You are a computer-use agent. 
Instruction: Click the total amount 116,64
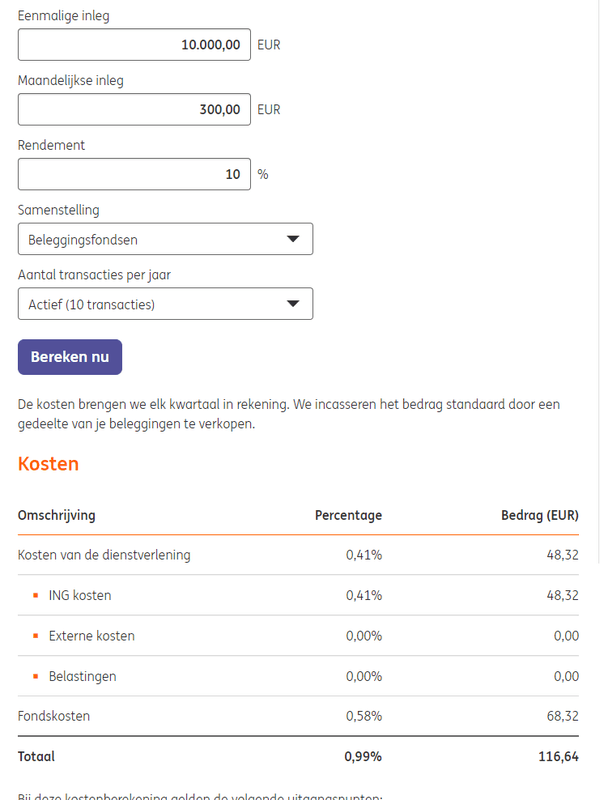pos(558,756)
